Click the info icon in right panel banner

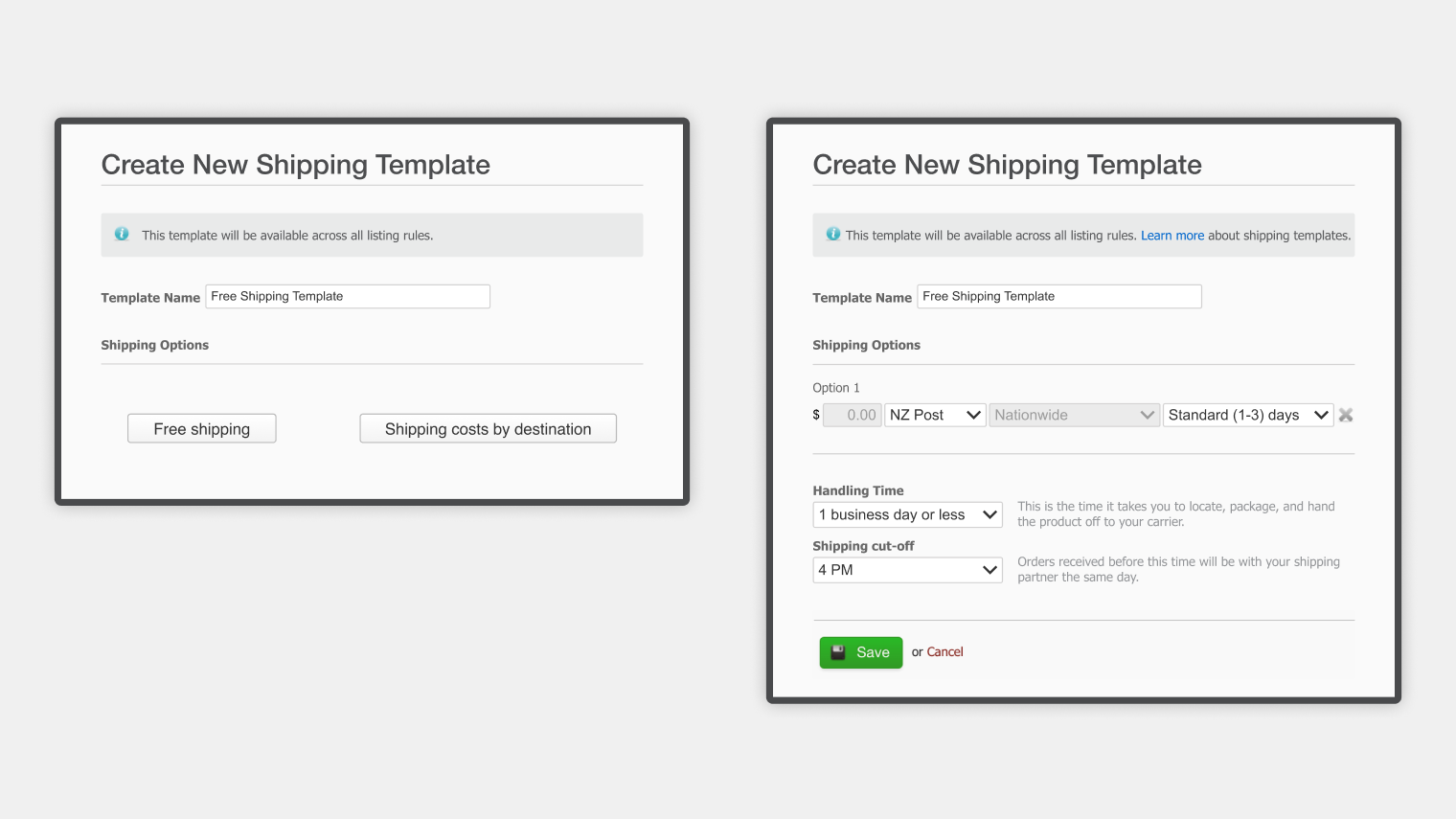[833, 234]
